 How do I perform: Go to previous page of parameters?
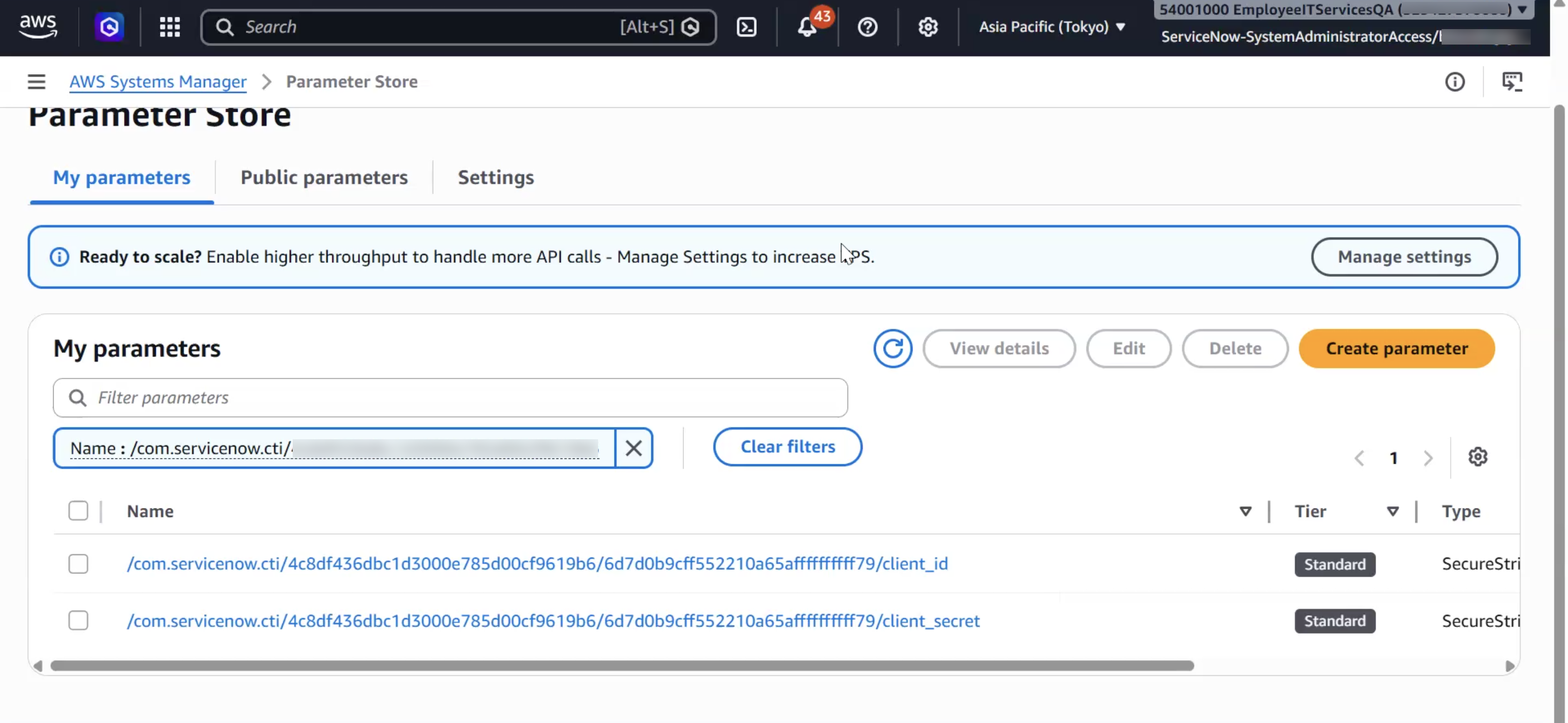[1359, 457]
